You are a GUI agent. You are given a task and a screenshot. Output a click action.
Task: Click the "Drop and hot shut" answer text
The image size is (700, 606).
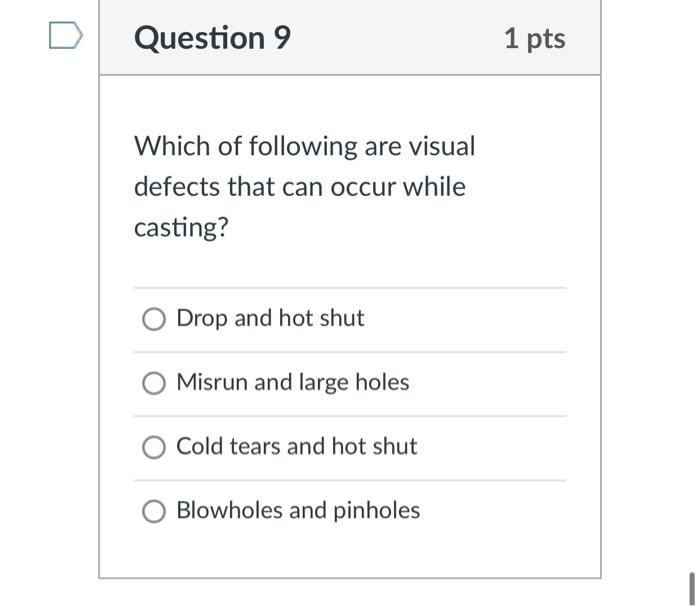pos(270,319)
